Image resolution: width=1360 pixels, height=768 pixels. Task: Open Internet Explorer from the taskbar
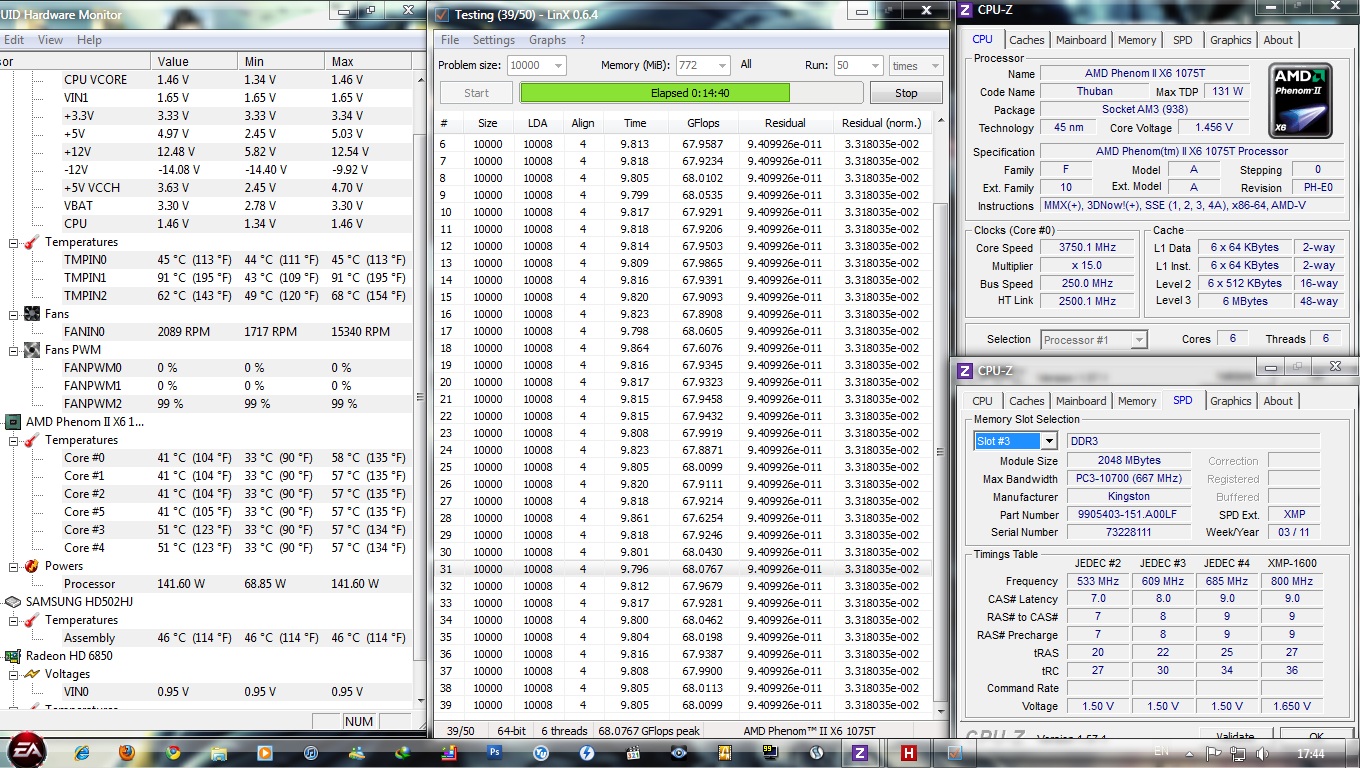(82, 752)
